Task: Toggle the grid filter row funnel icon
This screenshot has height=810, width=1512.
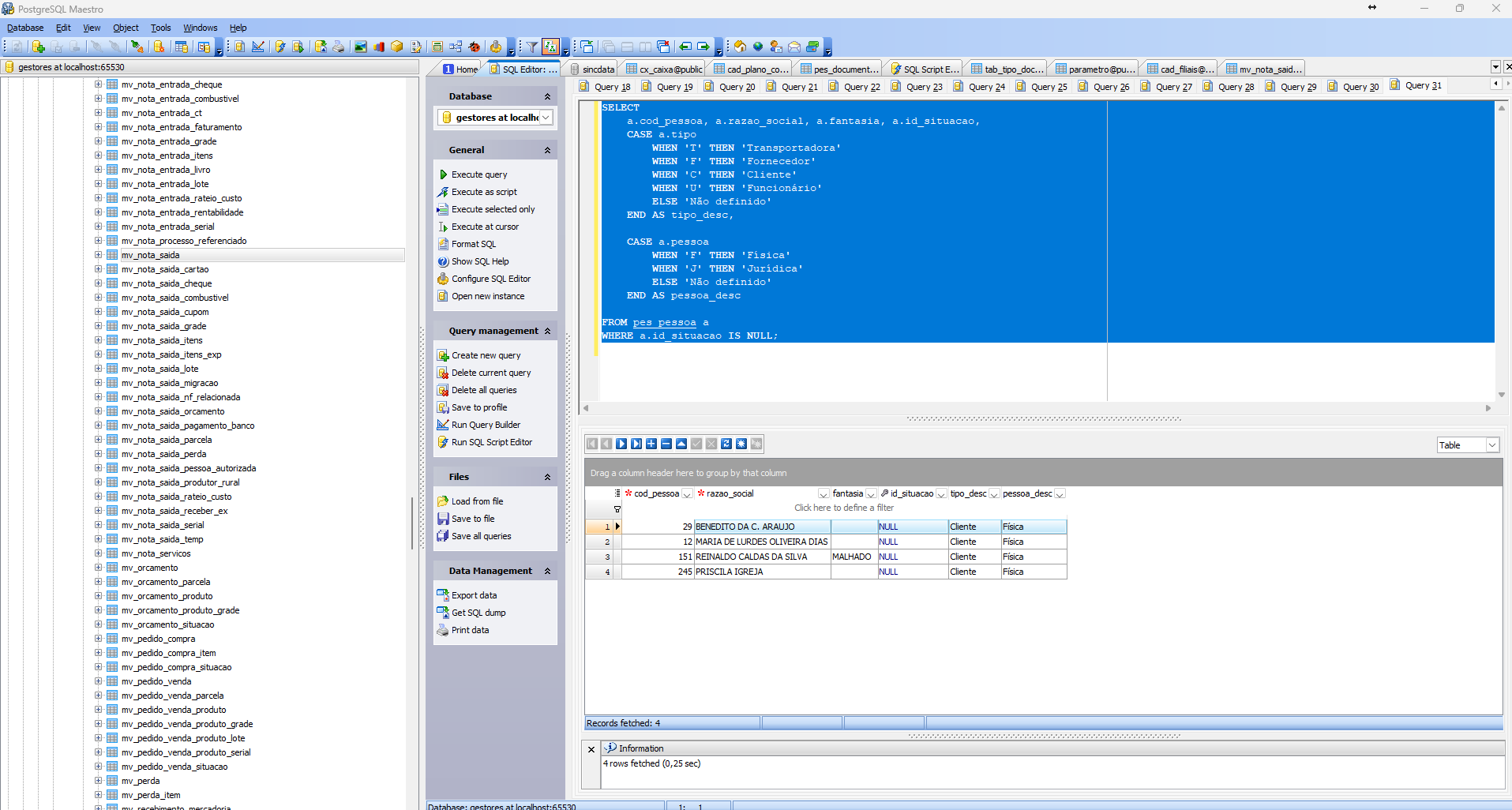Action: pos(617,509)
